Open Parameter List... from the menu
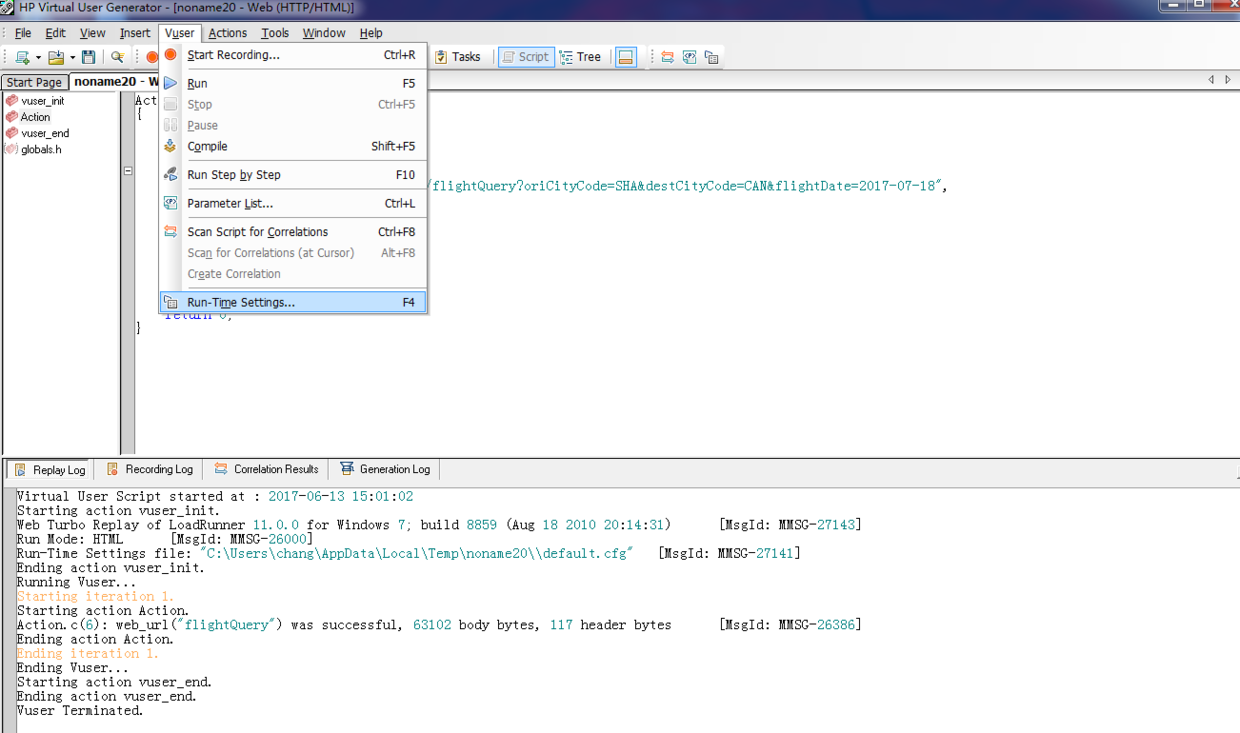 click(293, 203)
